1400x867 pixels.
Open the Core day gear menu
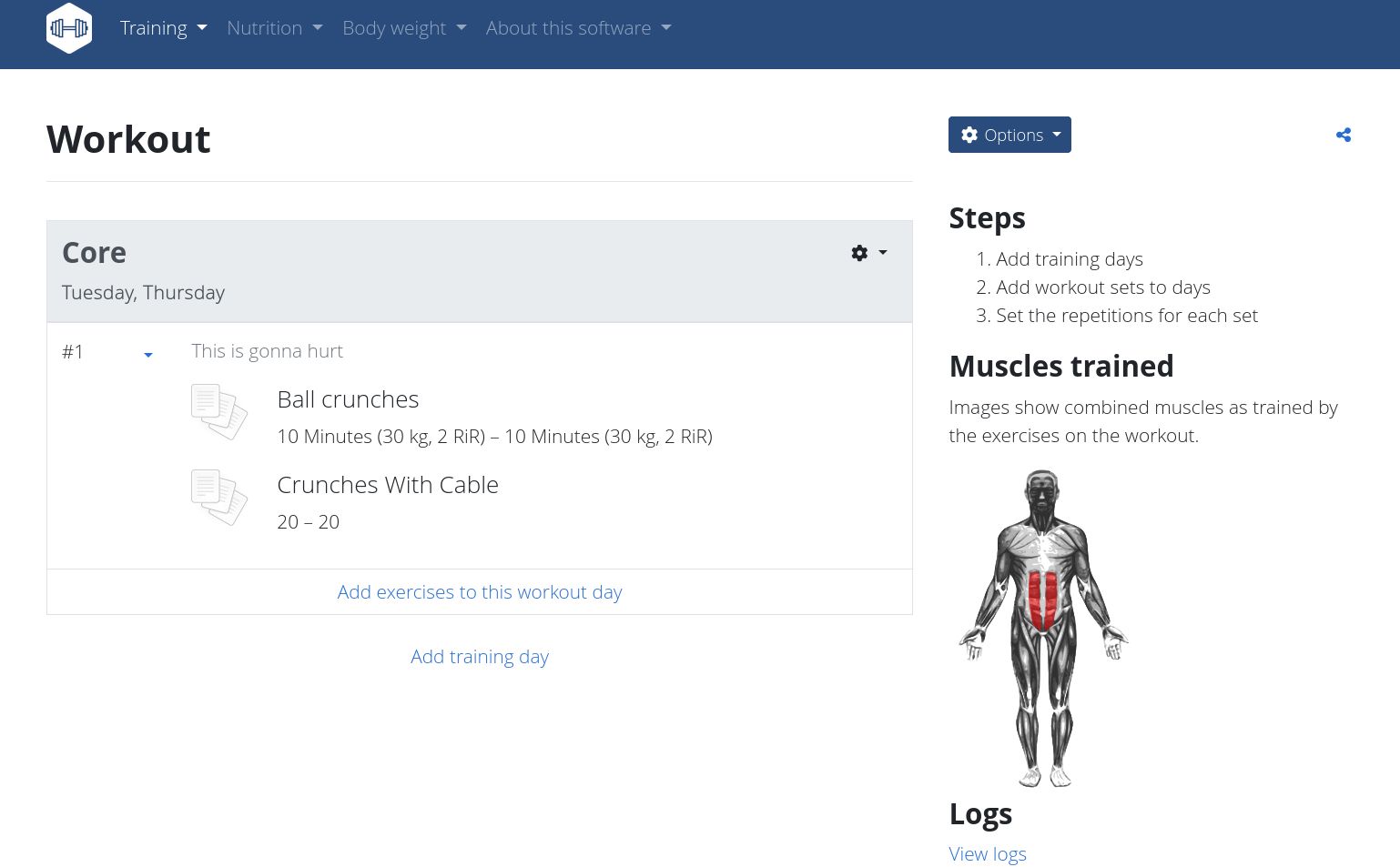coord(868,253)
